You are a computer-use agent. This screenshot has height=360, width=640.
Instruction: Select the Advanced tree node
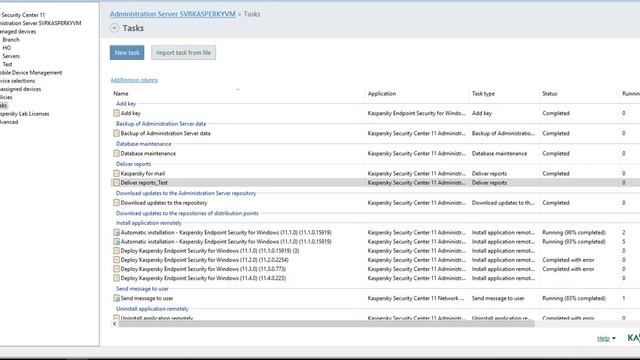[x=9, y=122]
